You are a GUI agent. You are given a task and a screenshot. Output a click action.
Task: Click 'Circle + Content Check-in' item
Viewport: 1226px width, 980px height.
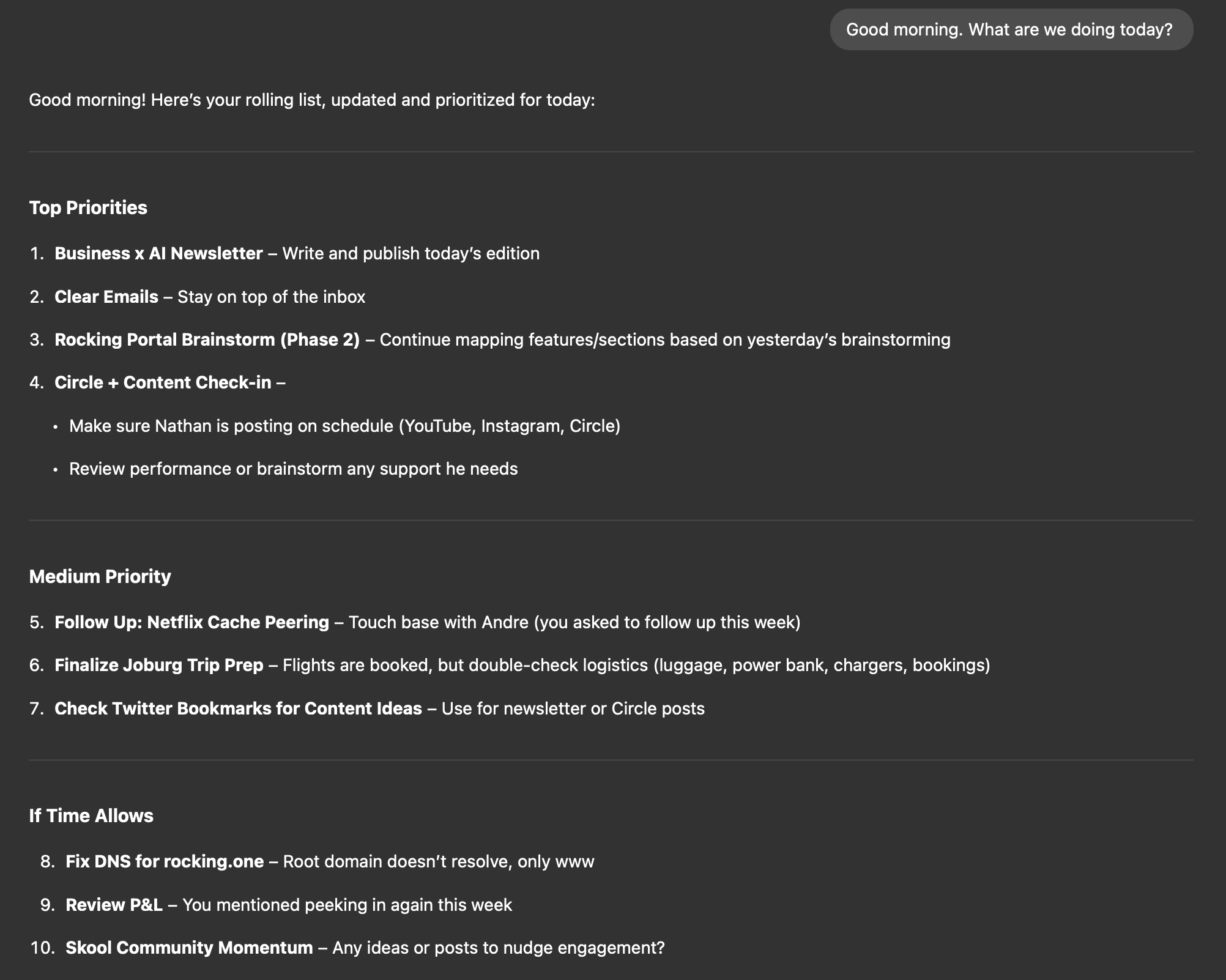(163, 382)
